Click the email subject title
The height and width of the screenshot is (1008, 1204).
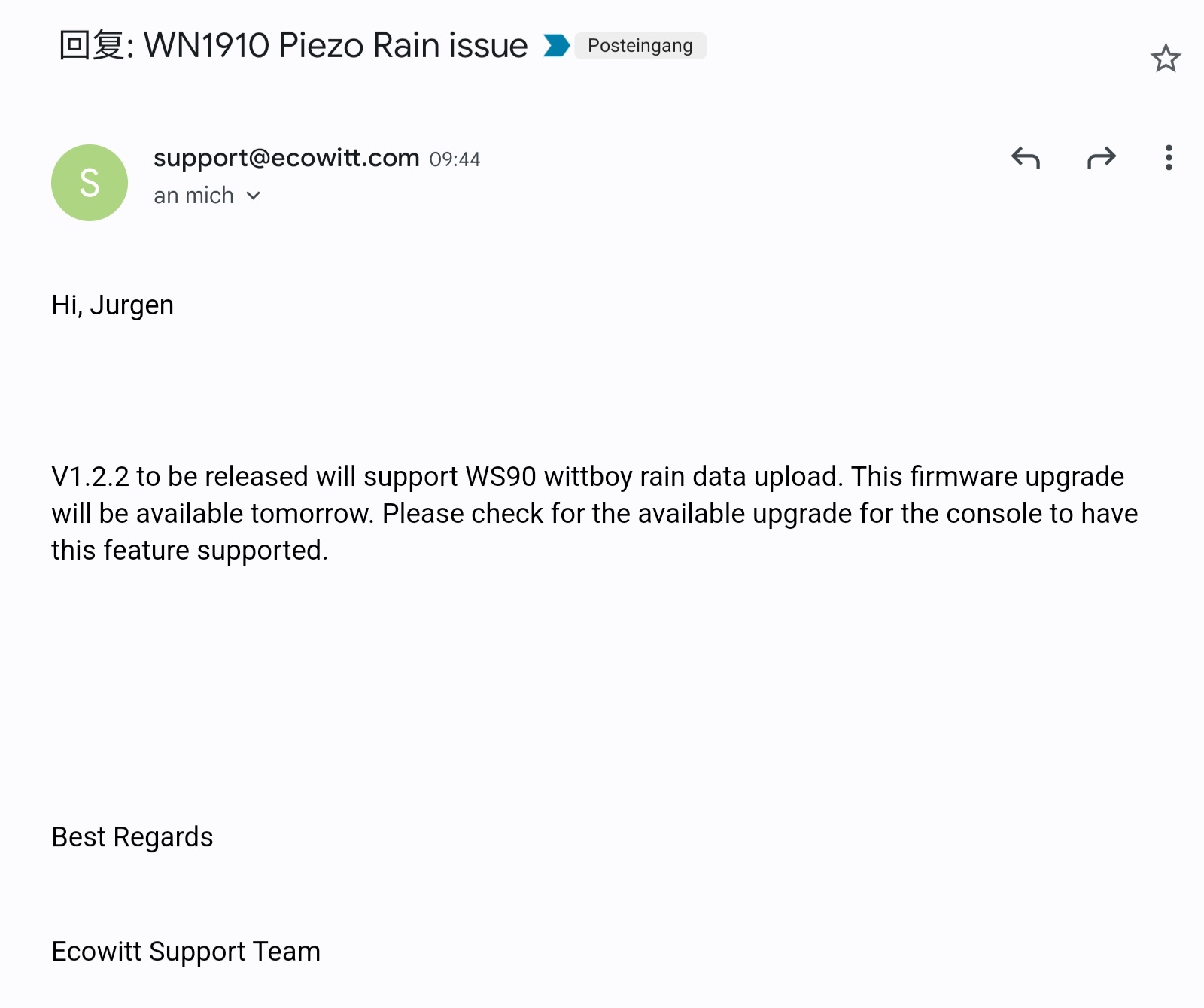293,45
